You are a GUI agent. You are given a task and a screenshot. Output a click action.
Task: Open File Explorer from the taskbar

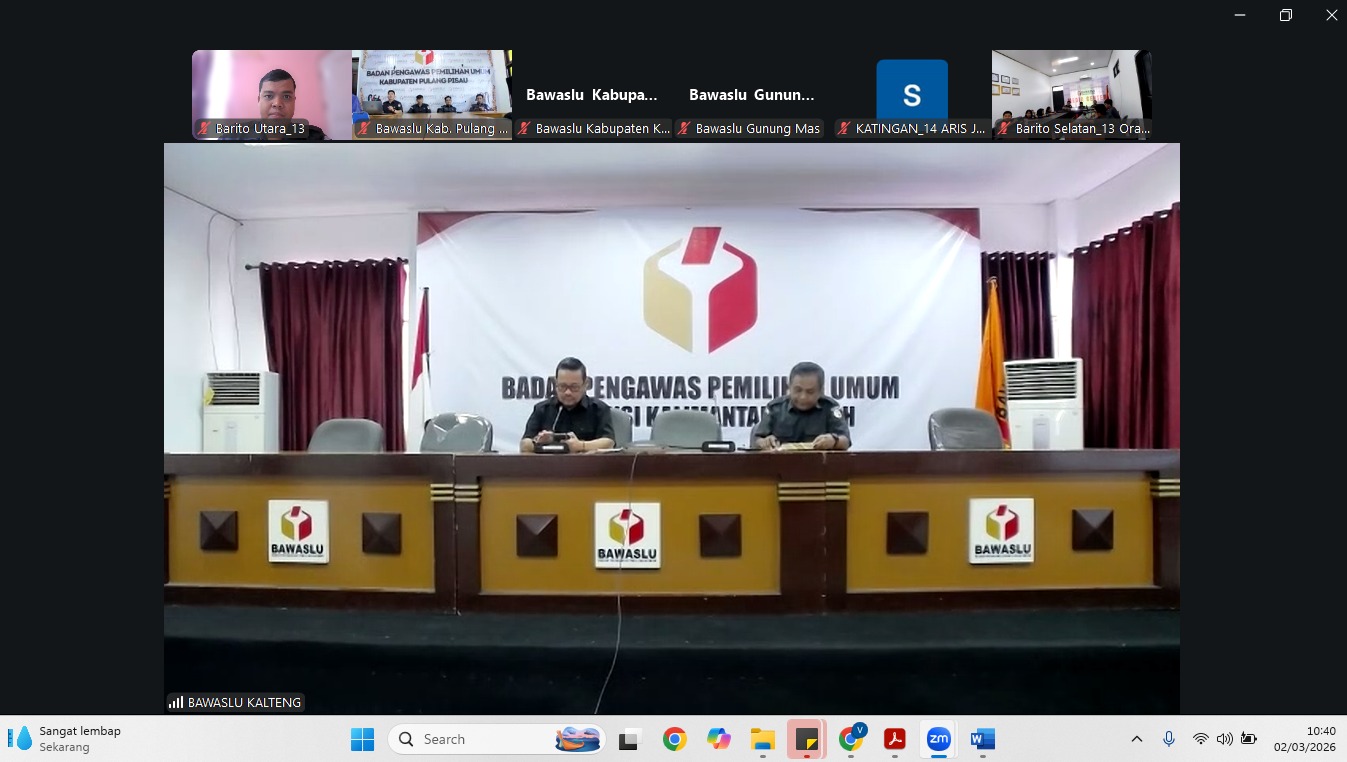coord(762,740)
